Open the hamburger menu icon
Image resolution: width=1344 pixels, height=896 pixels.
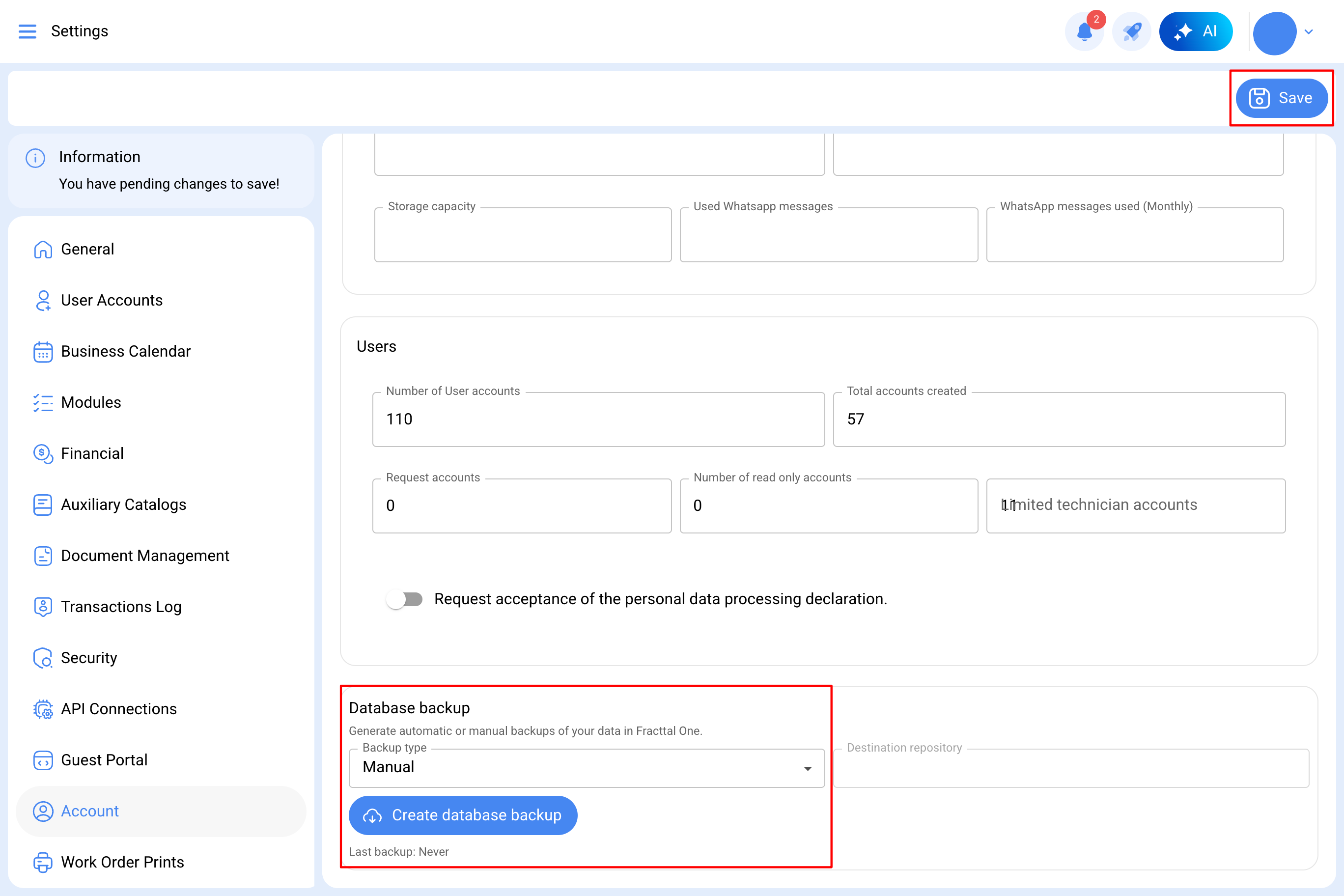tap(27, 31)
